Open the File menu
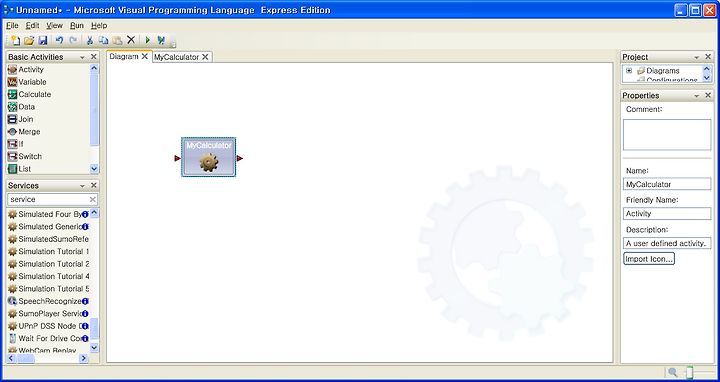The image size is (720, 382). [12, 26]
